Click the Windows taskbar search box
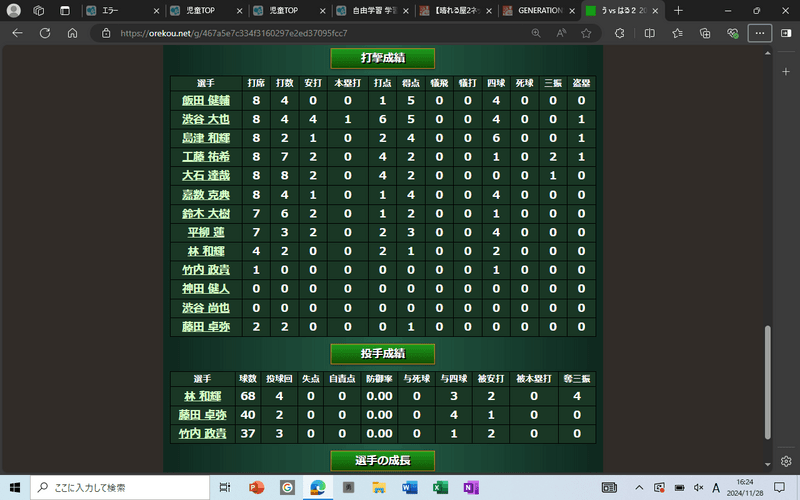This screenshot has height=500, width=800. 120,487
